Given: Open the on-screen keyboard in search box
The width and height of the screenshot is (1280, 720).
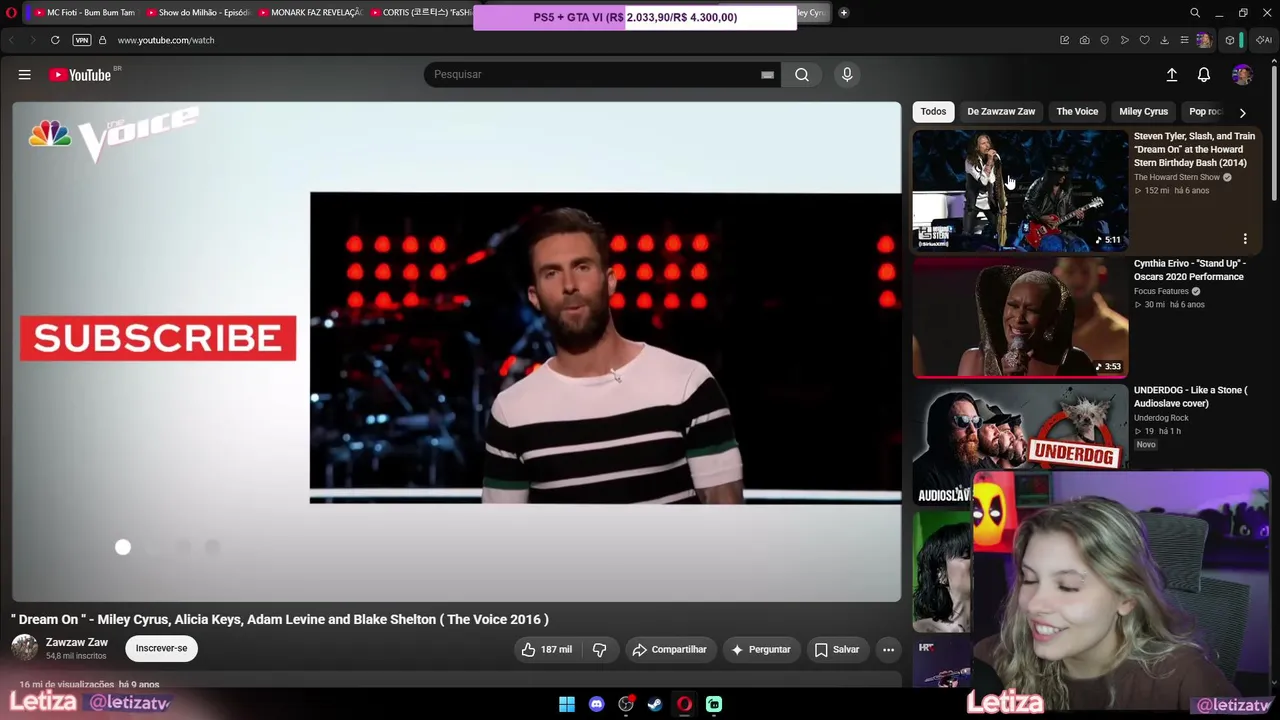Looking at the screenshot, I should point(767,75).
